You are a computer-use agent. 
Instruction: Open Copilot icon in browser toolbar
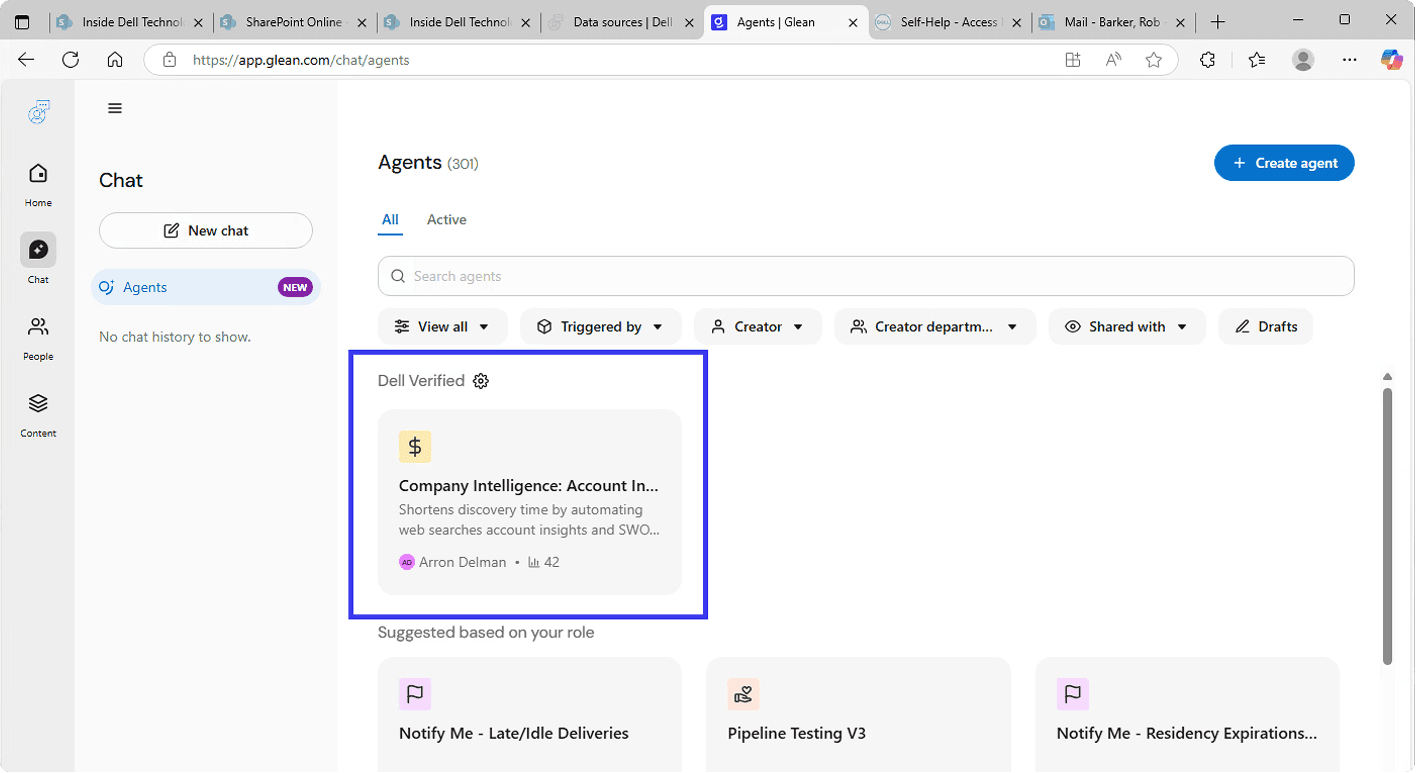pyautogui.click(x=1392, y=60)
